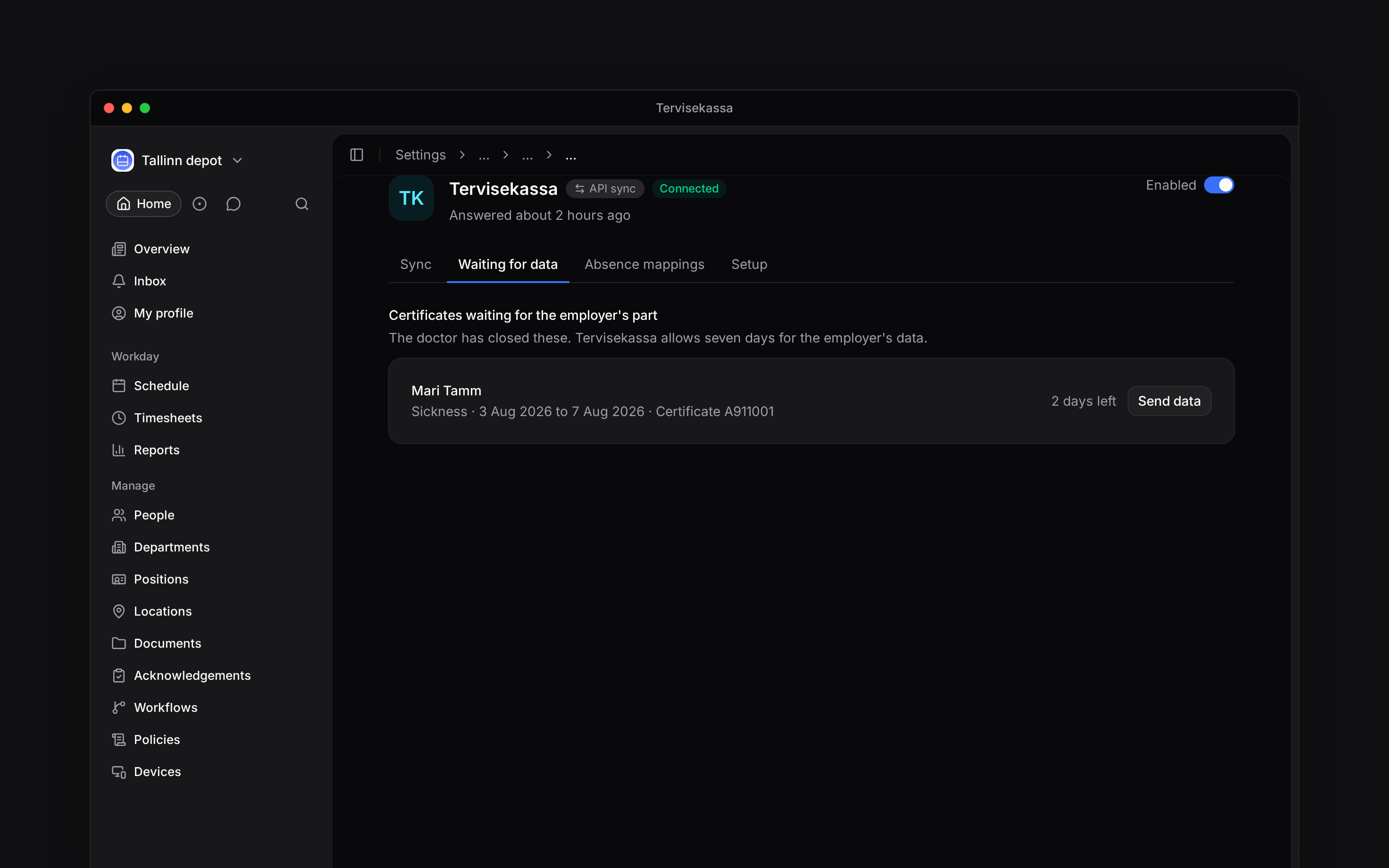Turn off the Enabled switch
The width and height of the screenshot is (1389, 868).
1219,185
